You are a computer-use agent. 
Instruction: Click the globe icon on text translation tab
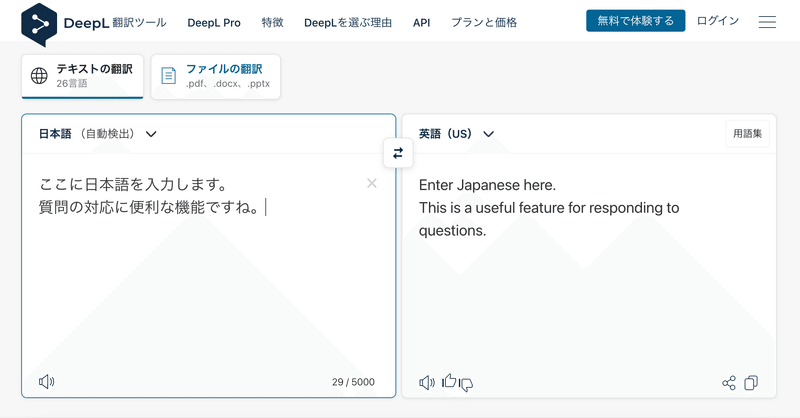coord(39,76)
